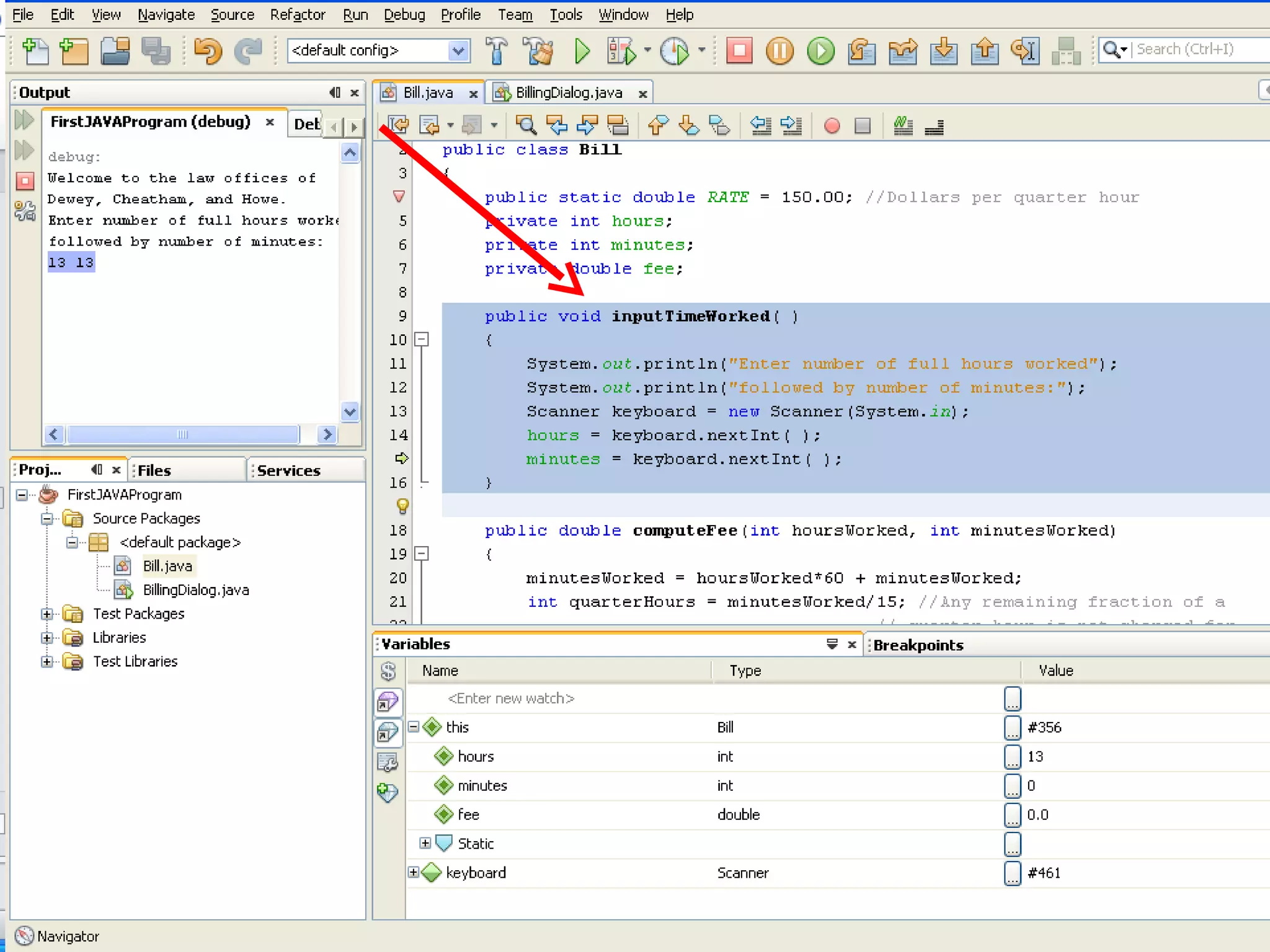Expand the Test Packages tree node
Screen dimensions: 1270x952
47,614
